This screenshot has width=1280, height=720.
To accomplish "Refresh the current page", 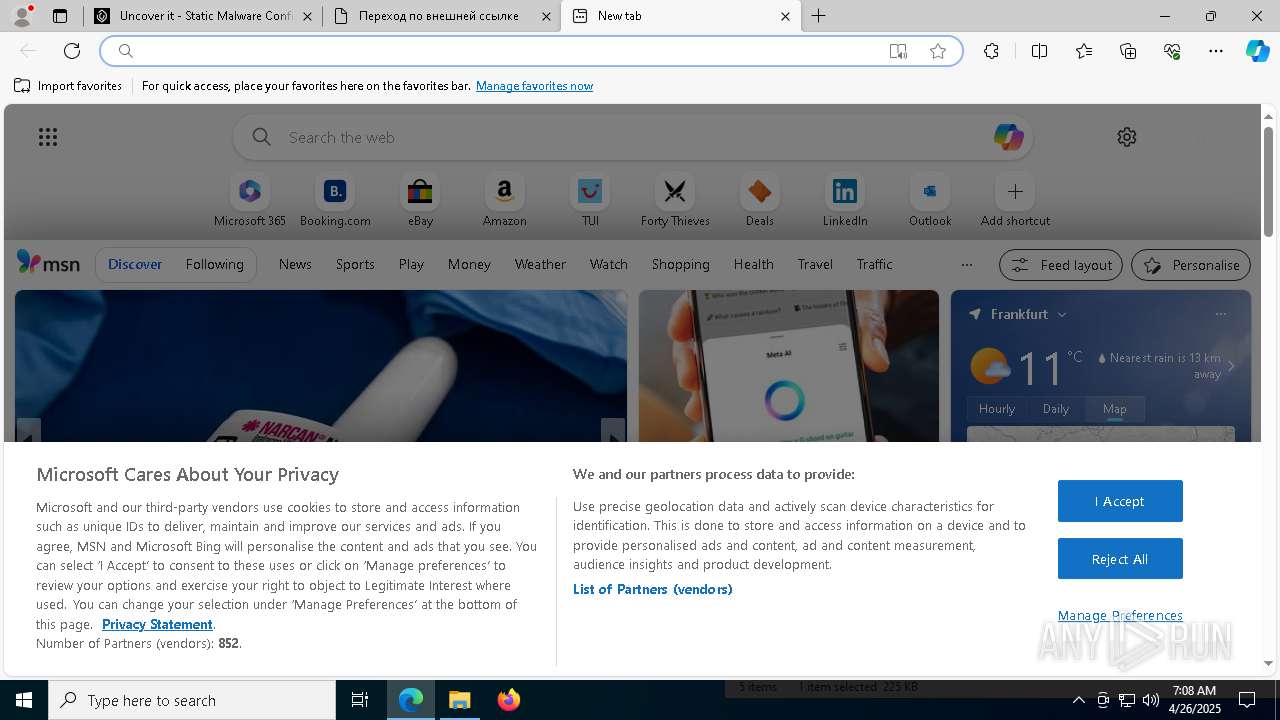I will click(72, 51).
